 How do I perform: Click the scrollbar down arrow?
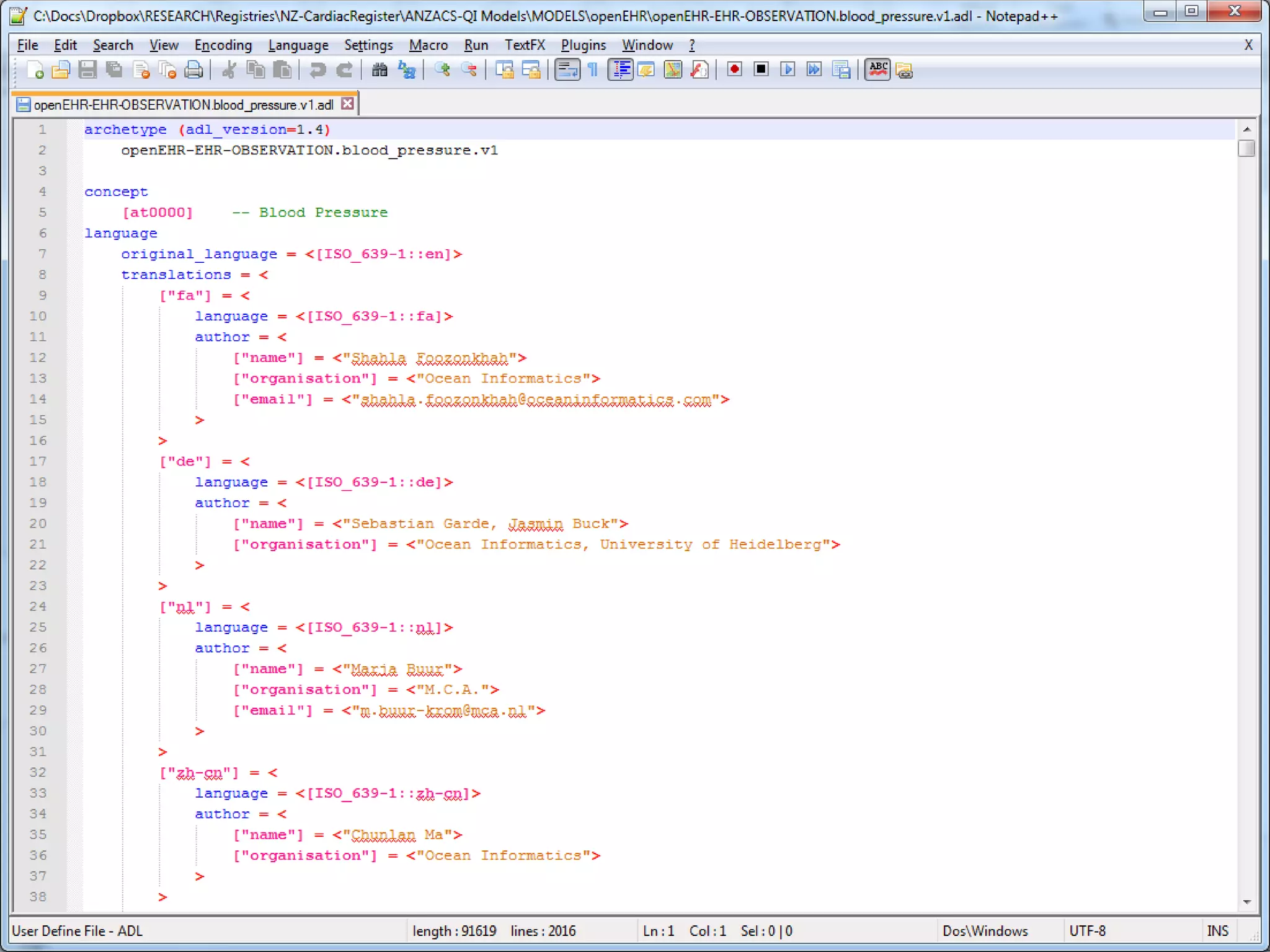(x=1246, y=902)
